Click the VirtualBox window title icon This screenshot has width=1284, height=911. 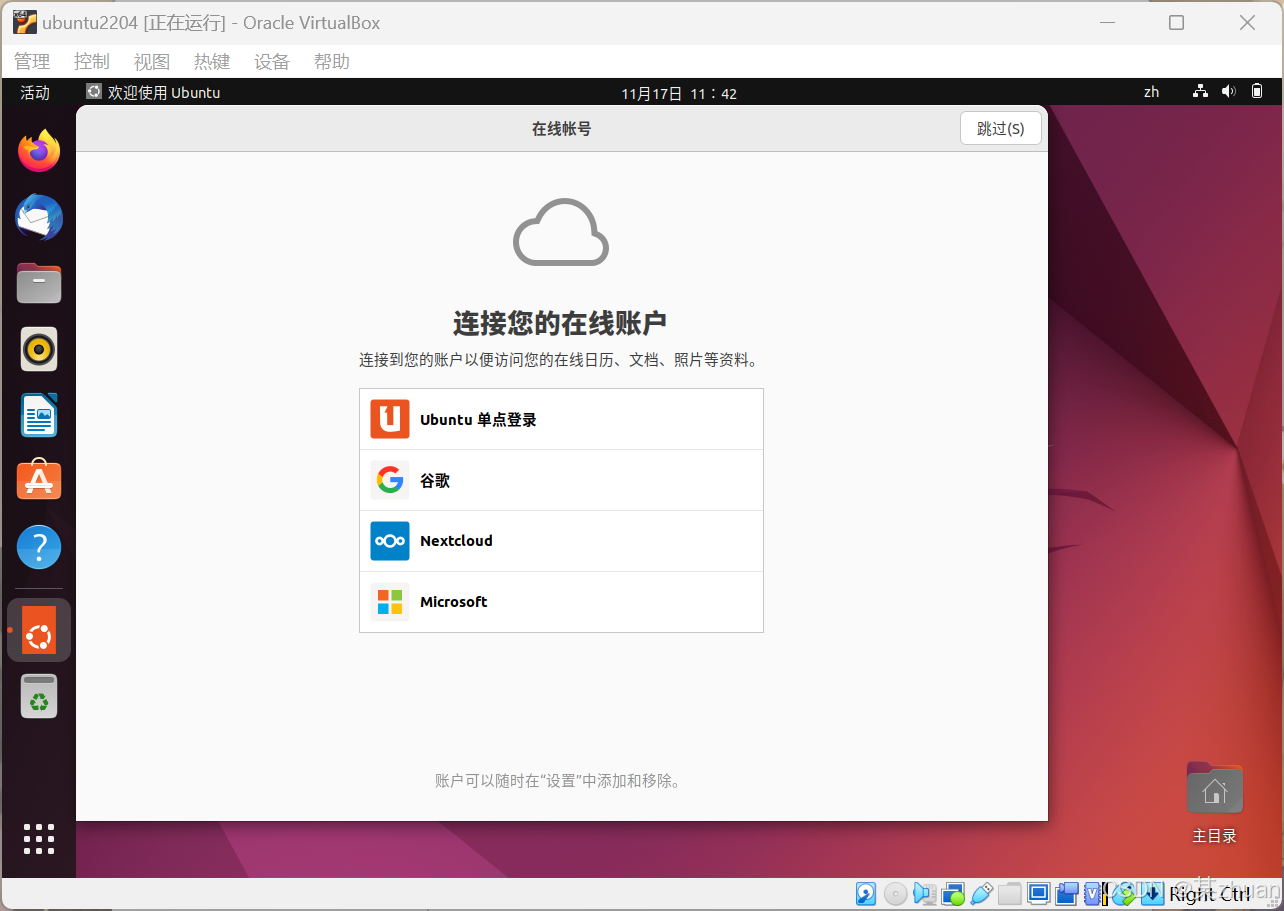tap(25, 22)
